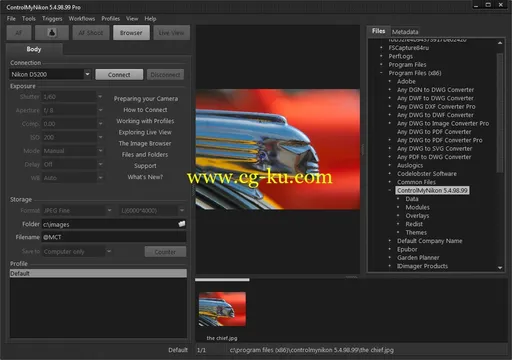Select the Epubor folder
Screen dimensions: 512x360
click(x=407, y=249)
